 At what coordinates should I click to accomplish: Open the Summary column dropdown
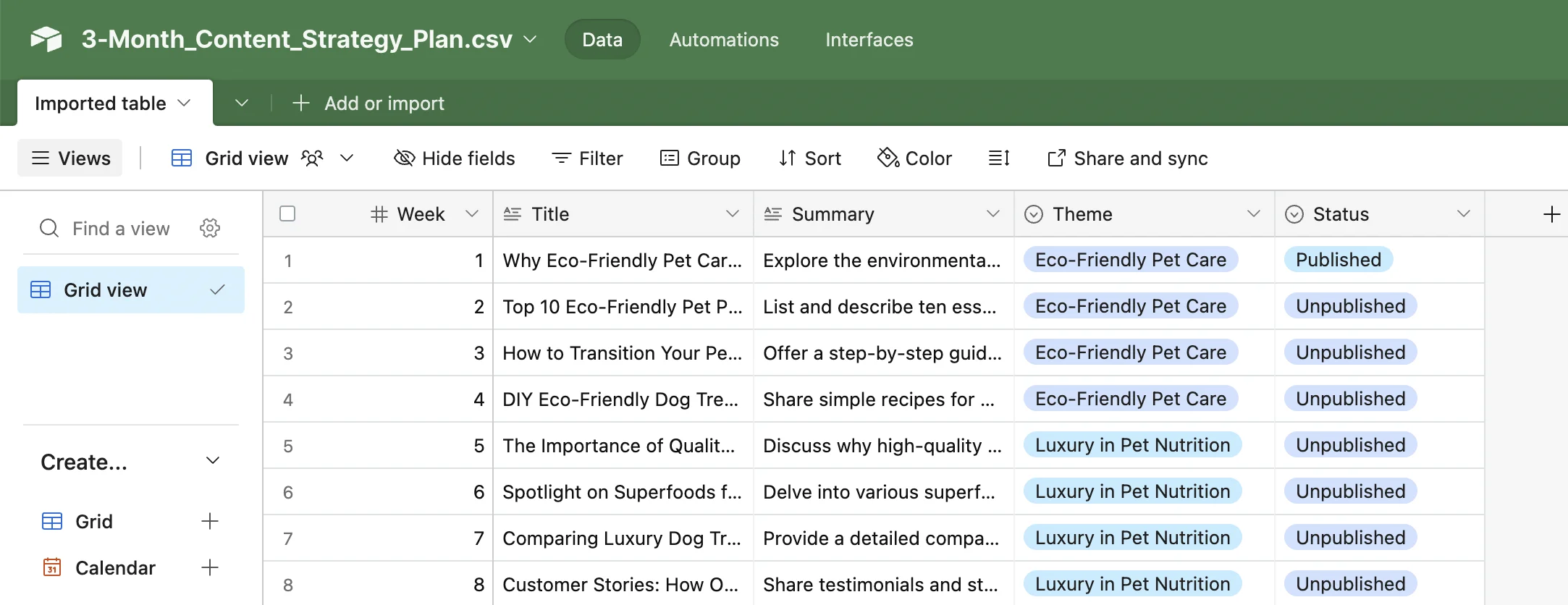coord(993,213)
